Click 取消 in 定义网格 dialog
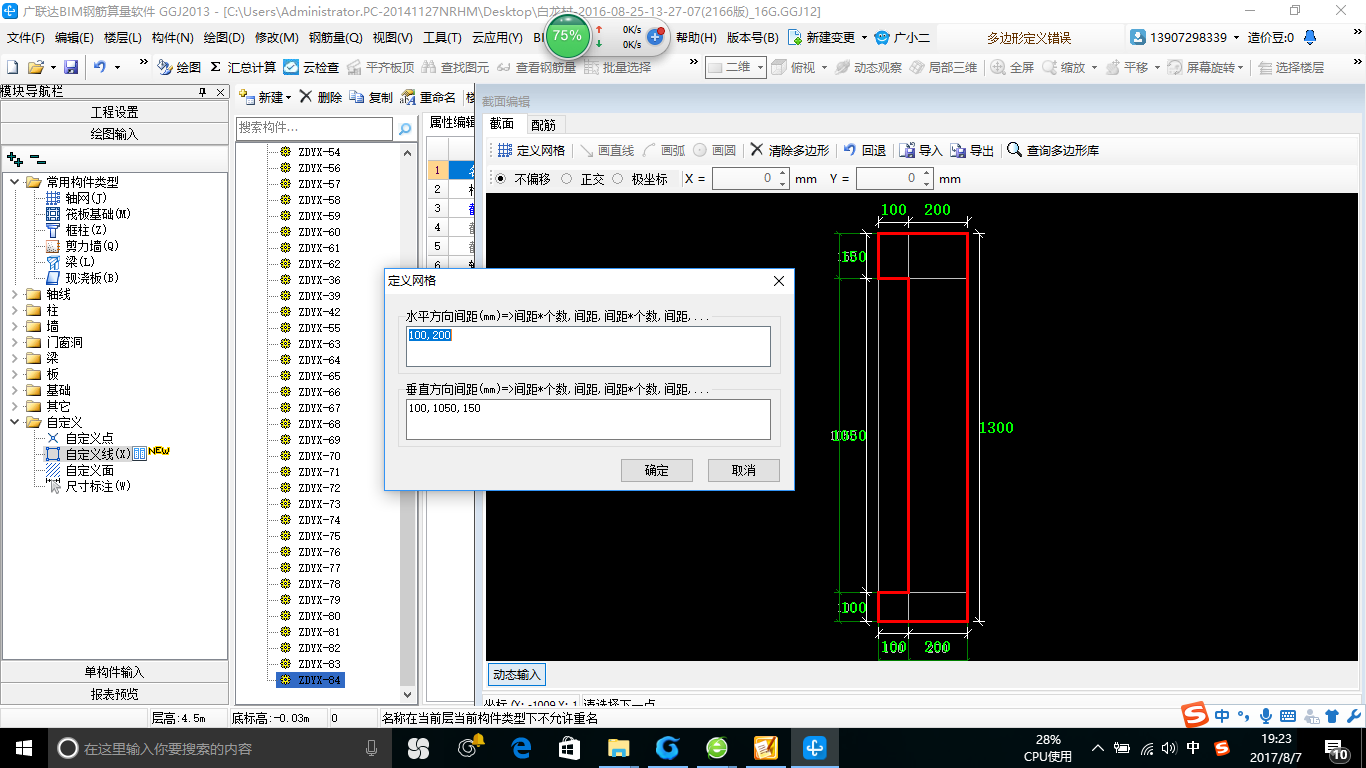The image size is (1366, 768). click(x=743, y=470)
